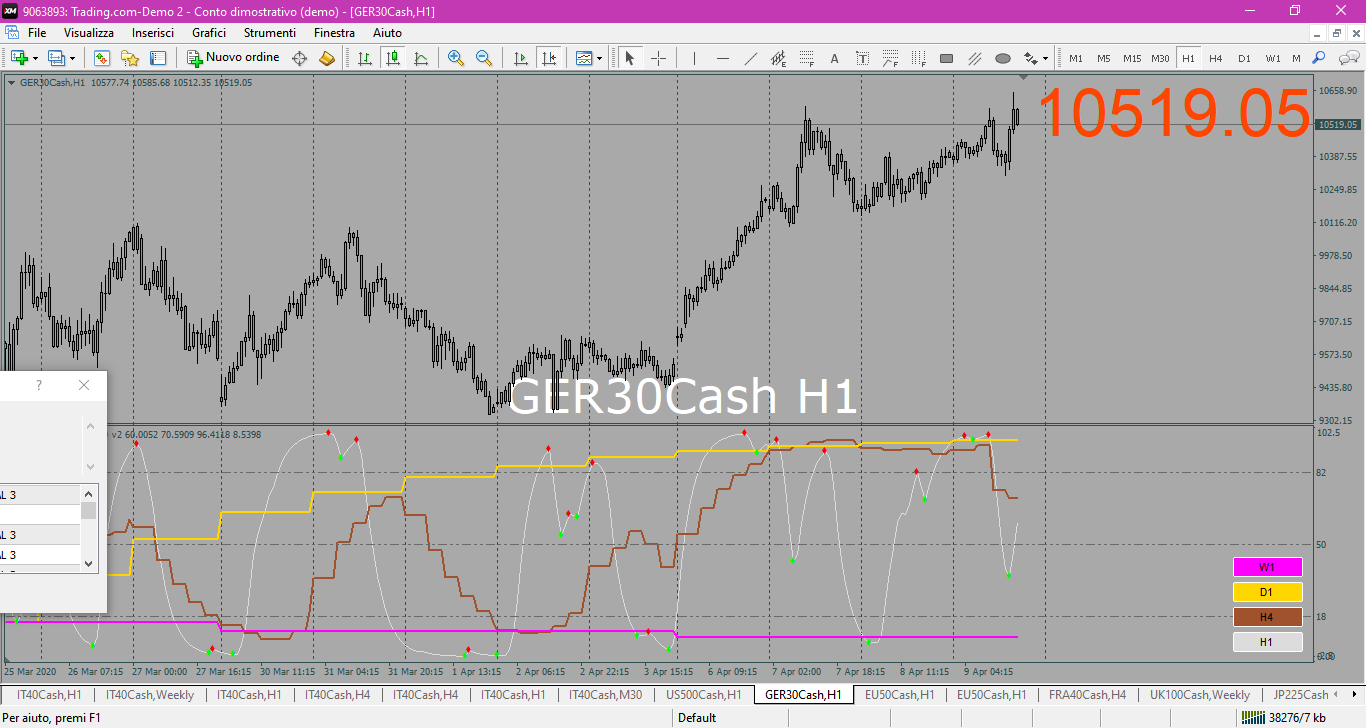The height and width of the screenshot is (728, 1366).
Task: Open the Aiuto menu
Action: click(387, 33)
